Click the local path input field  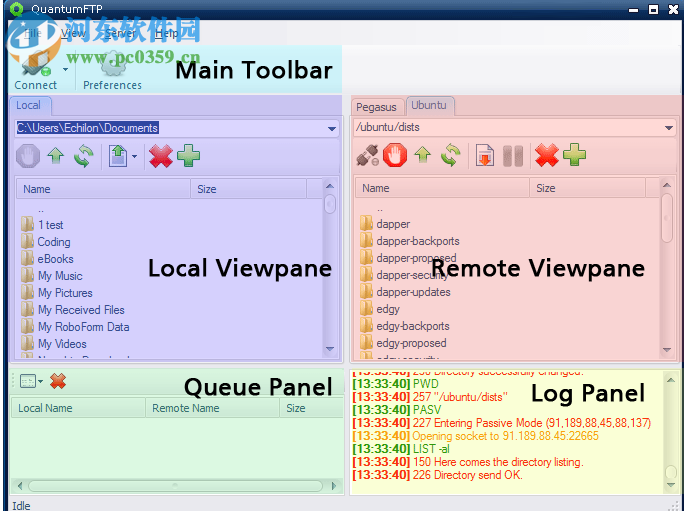tap(177, 128)
